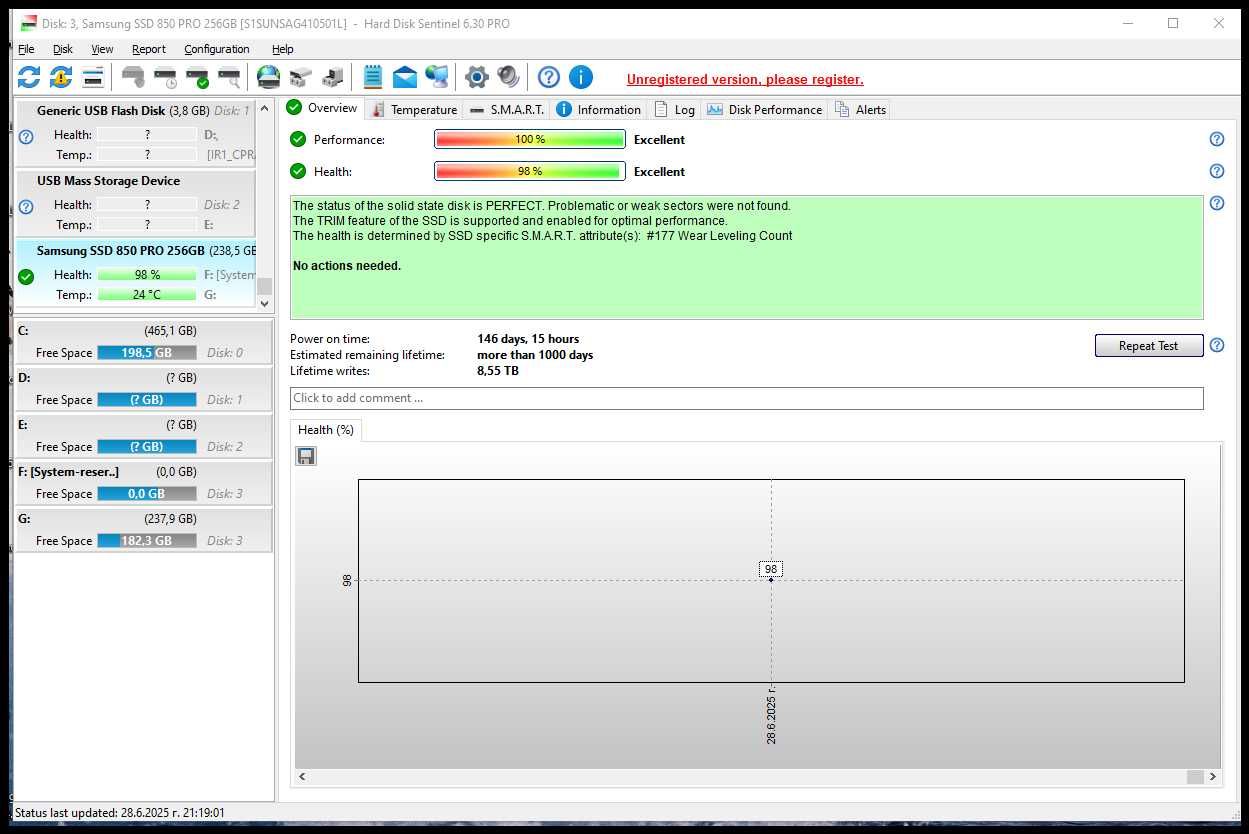This screenshot has height=834, width=1249.
Task: Switch to the Temperature tab
Action: click(414, 109)
